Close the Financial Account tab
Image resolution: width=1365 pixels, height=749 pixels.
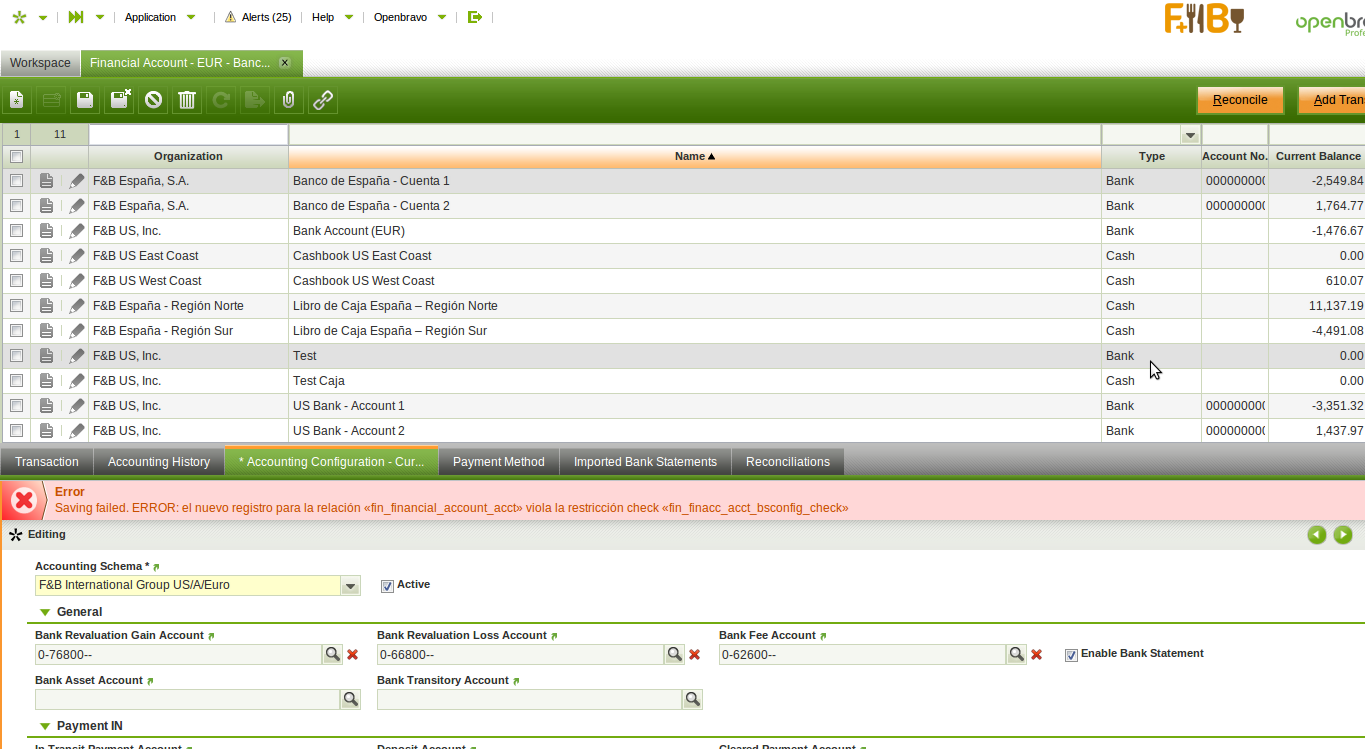pos(284,63)
